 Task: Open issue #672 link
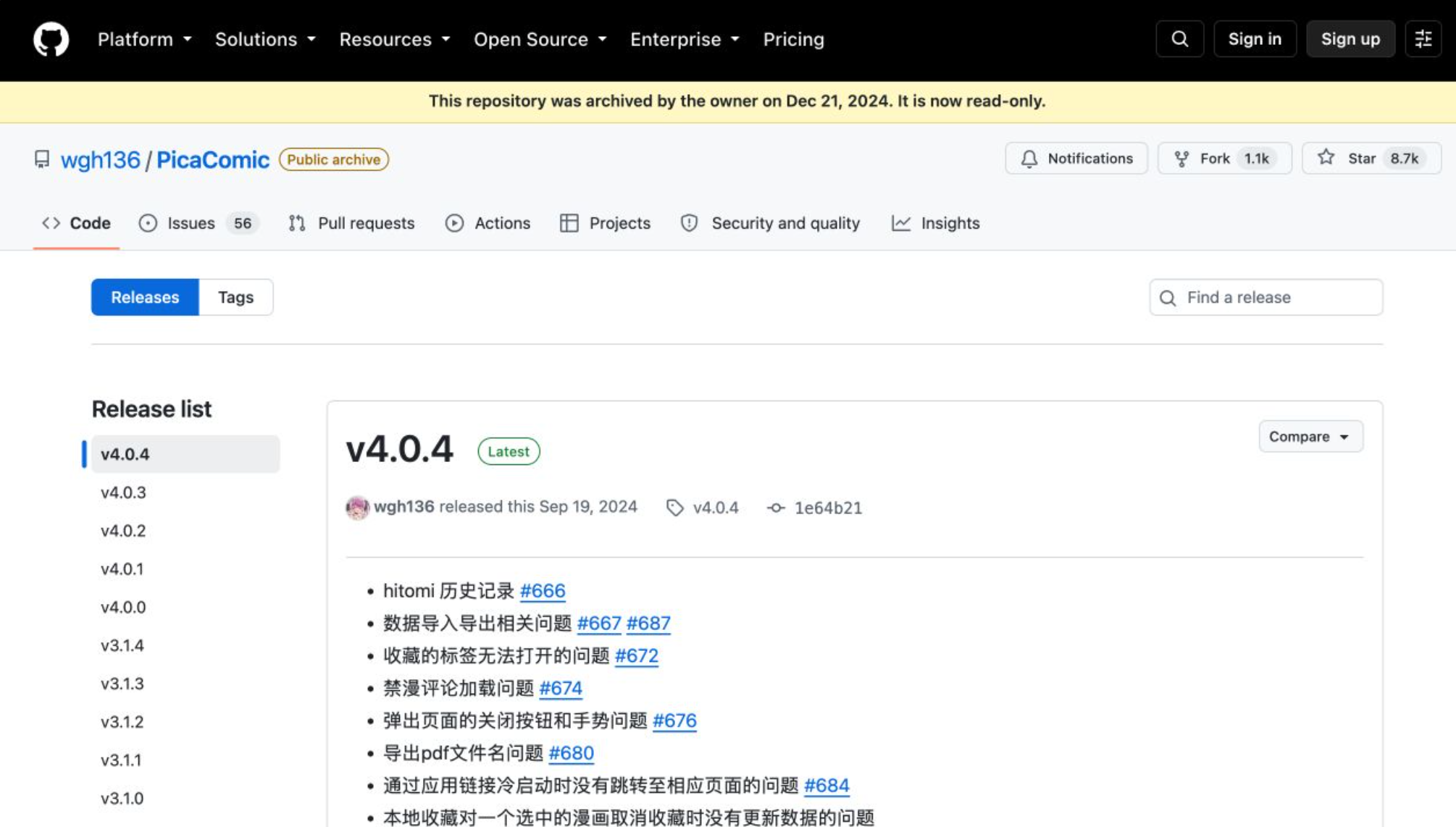click(637, 656)
